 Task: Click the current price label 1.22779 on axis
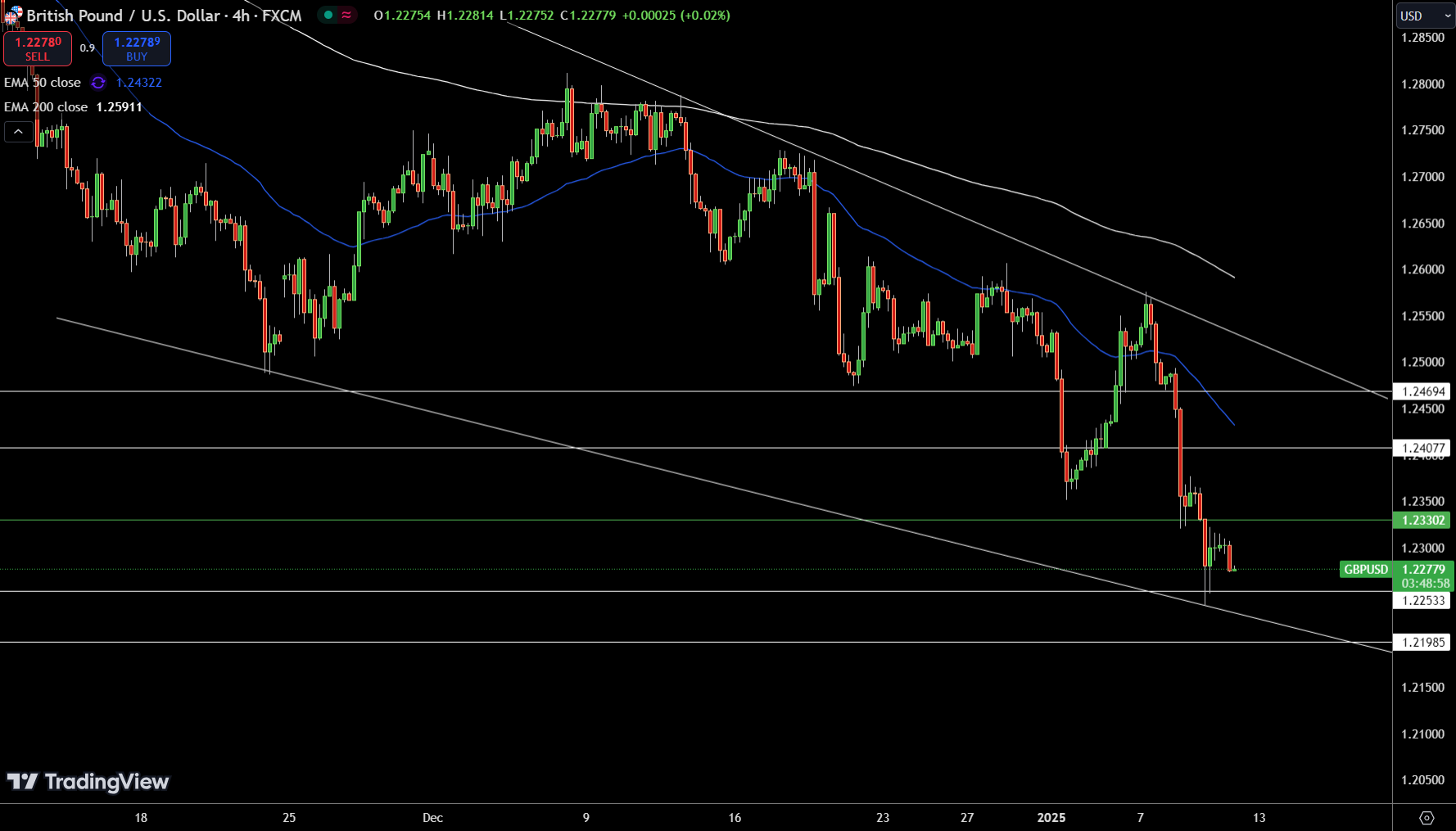click(x=1423, y=569)
